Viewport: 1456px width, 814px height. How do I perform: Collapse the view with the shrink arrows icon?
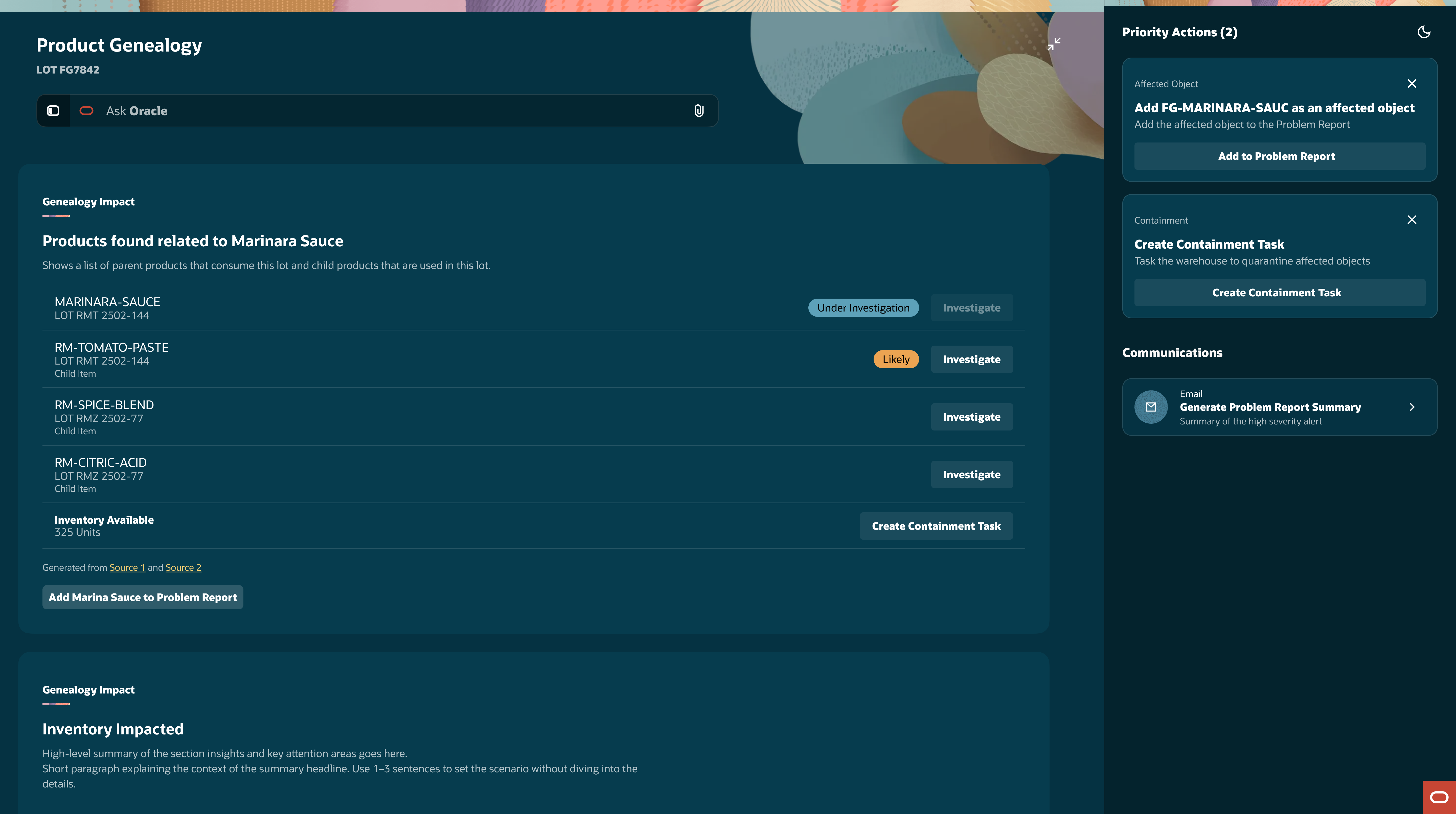(x=1054, y=43)
